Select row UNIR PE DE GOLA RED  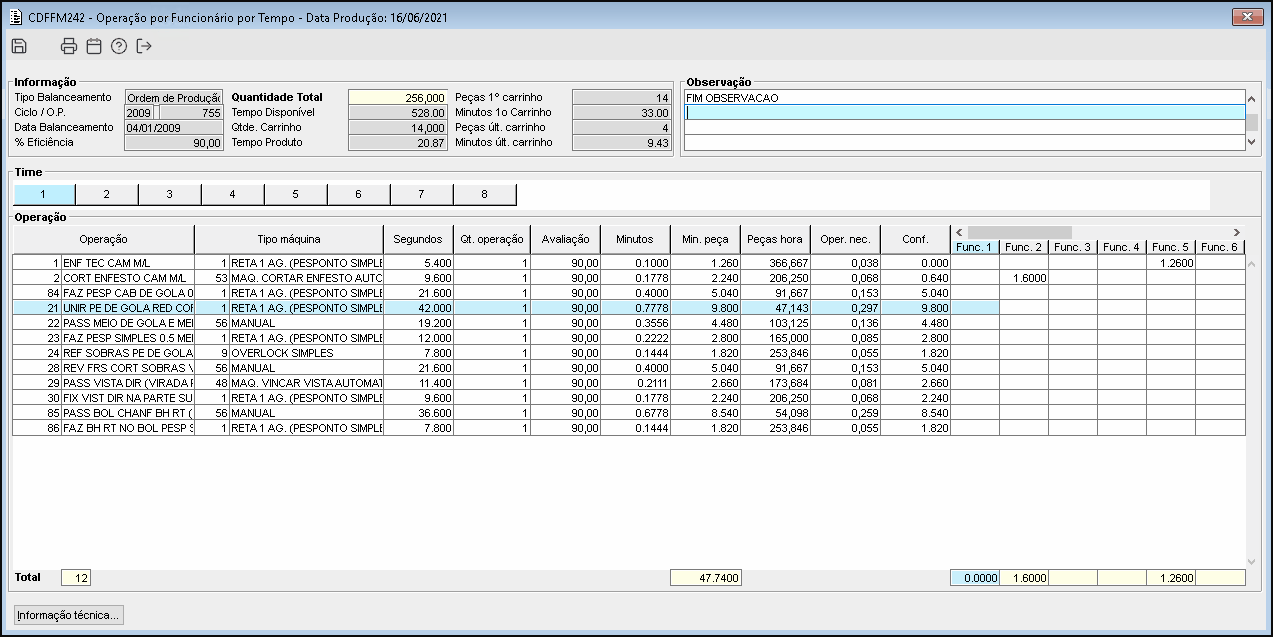pyautogui.click(x=629, y=308)
